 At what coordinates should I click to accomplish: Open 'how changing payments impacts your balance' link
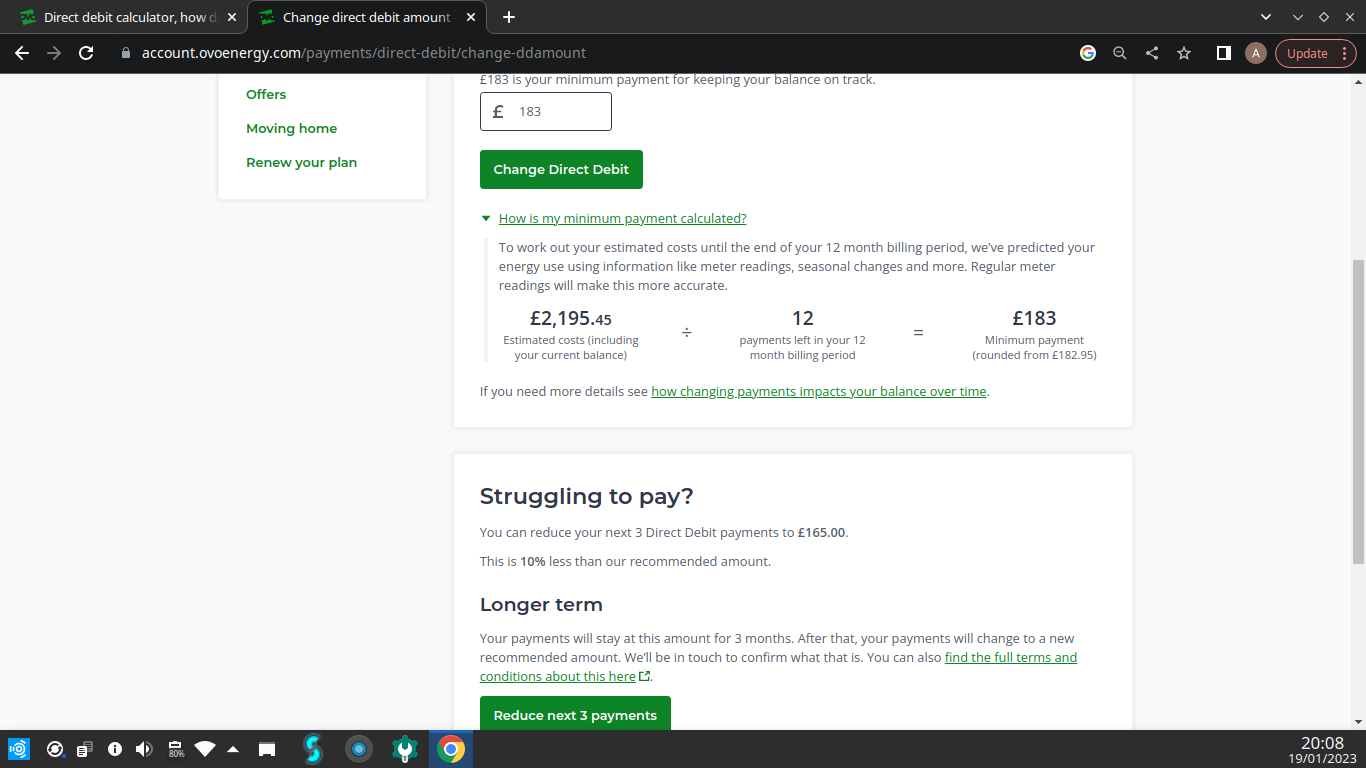coord(819,392)
